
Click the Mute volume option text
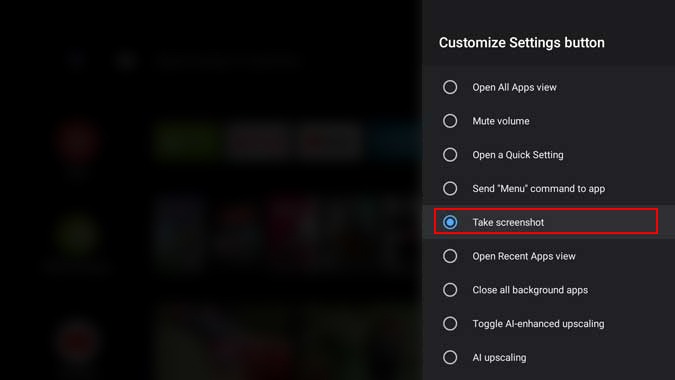point(501,121)
